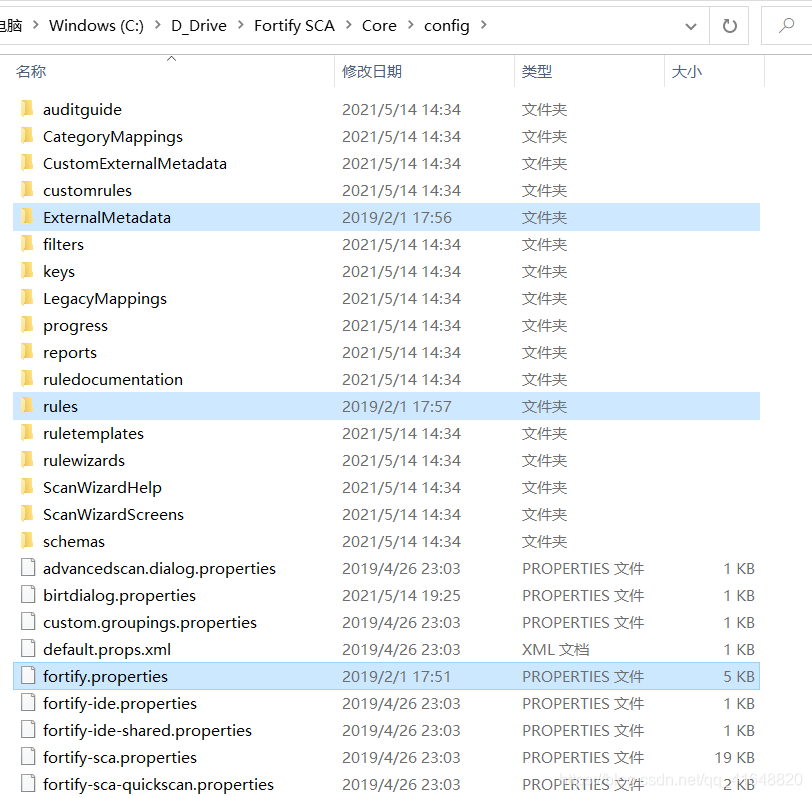
Task: Select the ruledocumentation folder icon
Action: pos(27,379)
